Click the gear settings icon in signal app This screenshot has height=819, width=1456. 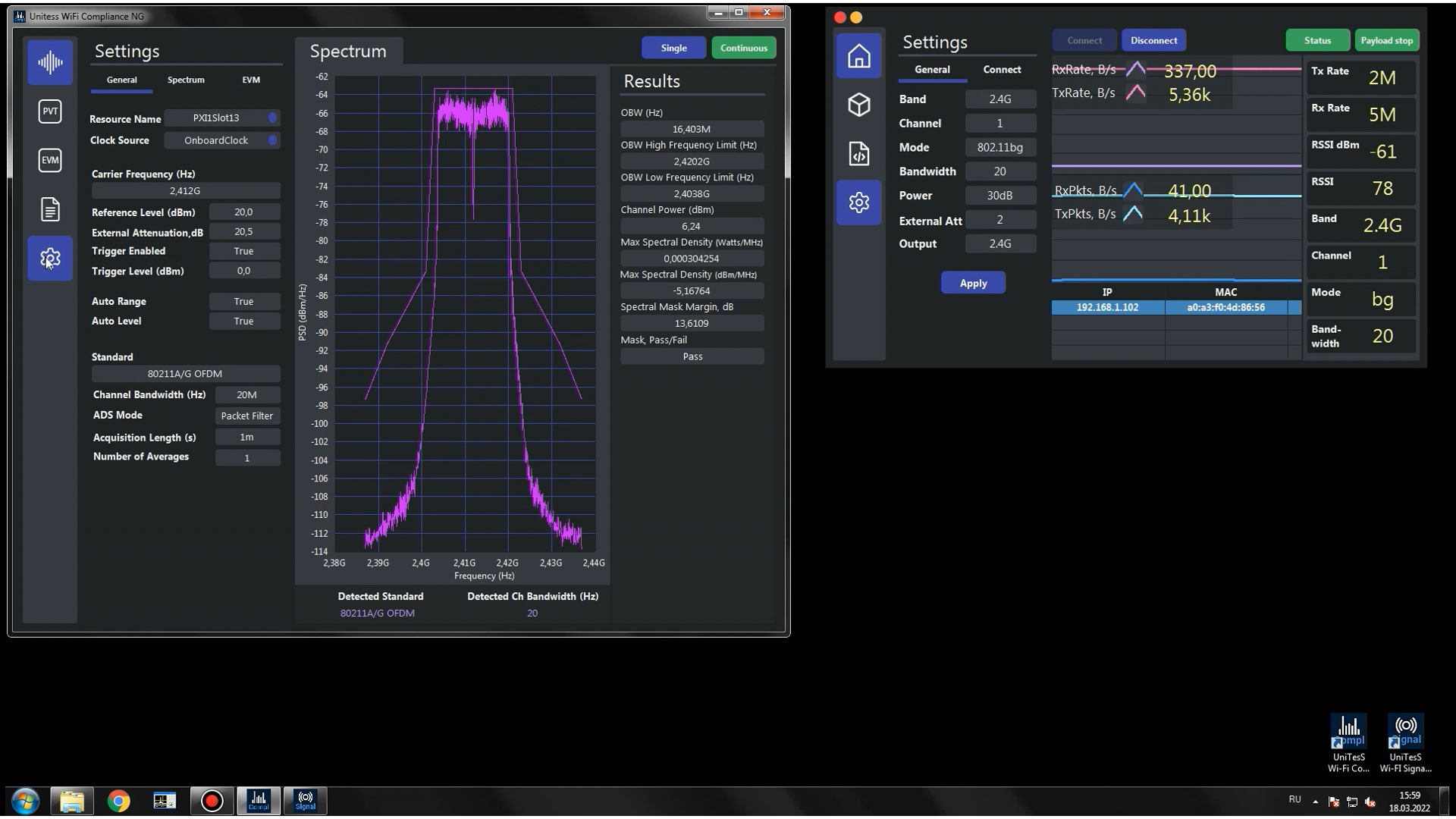coord(858,202)
